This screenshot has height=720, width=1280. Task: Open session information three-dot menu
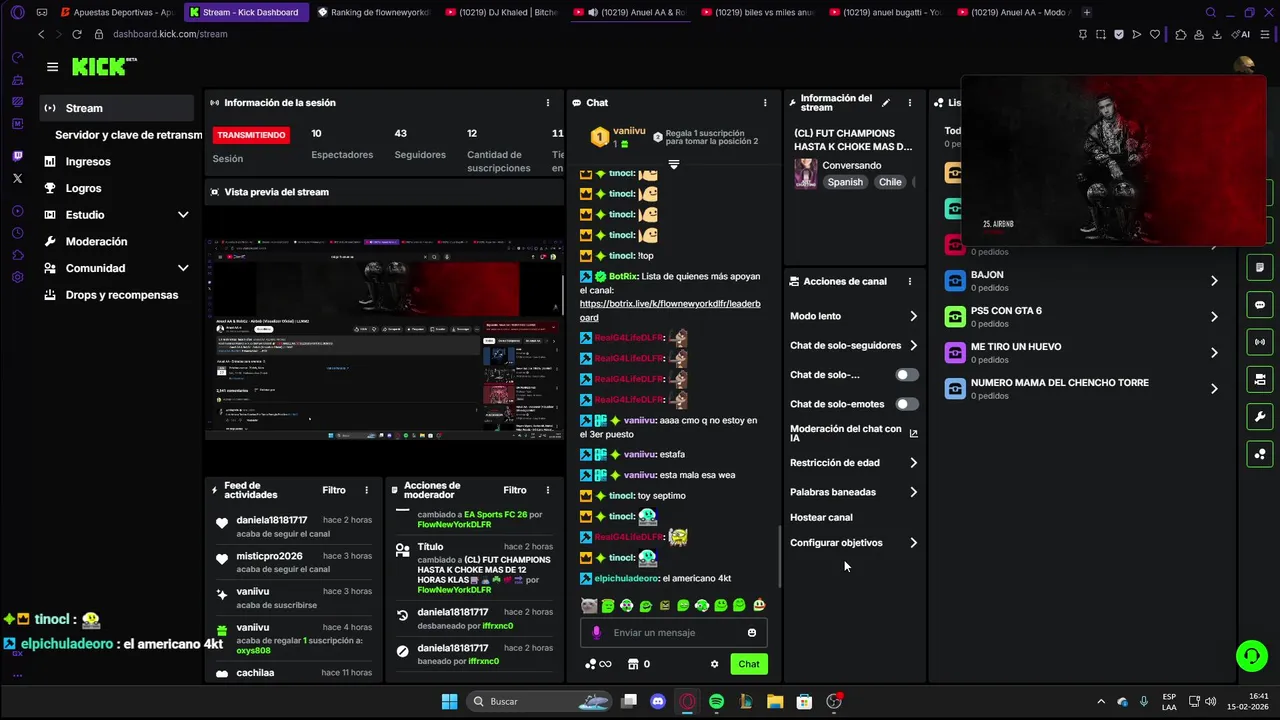[547, 102]
